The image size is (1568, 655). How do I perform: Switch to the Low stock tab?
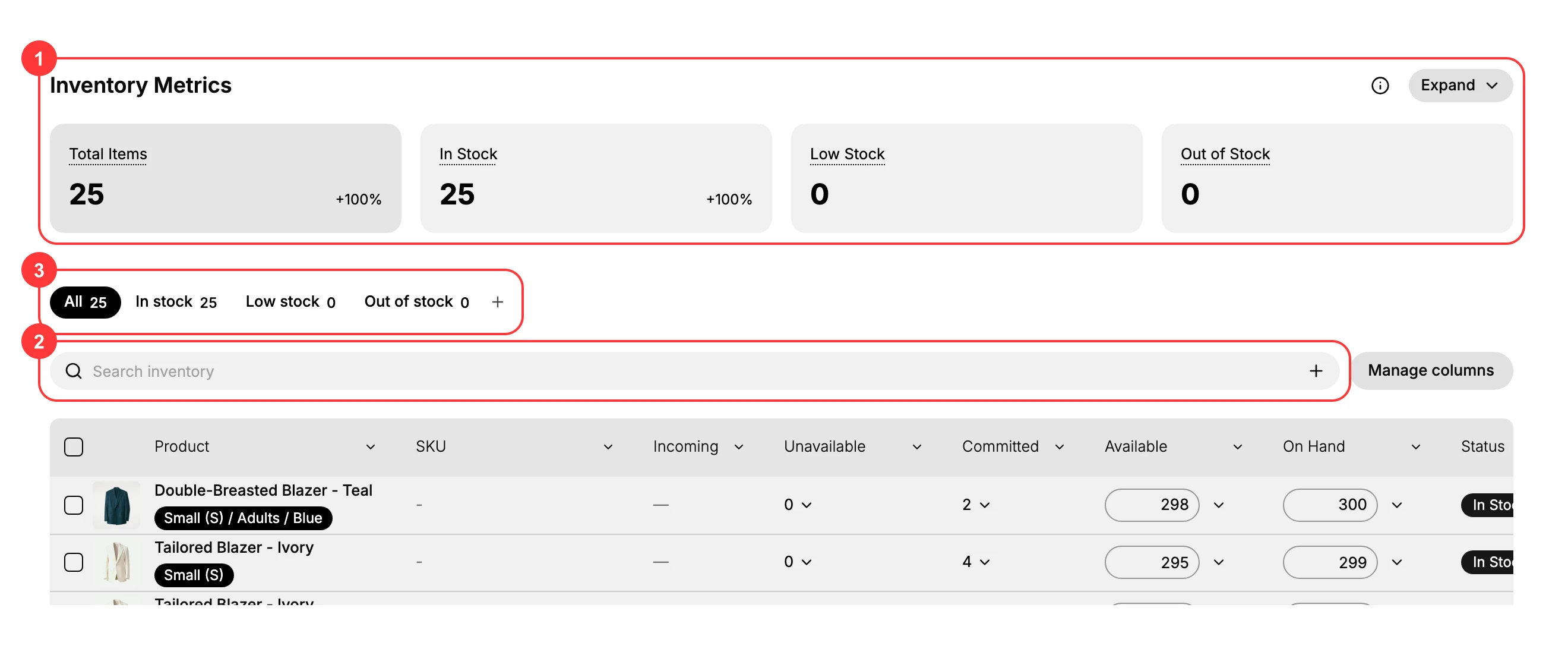pyautogui.click(x=290, y=301)
